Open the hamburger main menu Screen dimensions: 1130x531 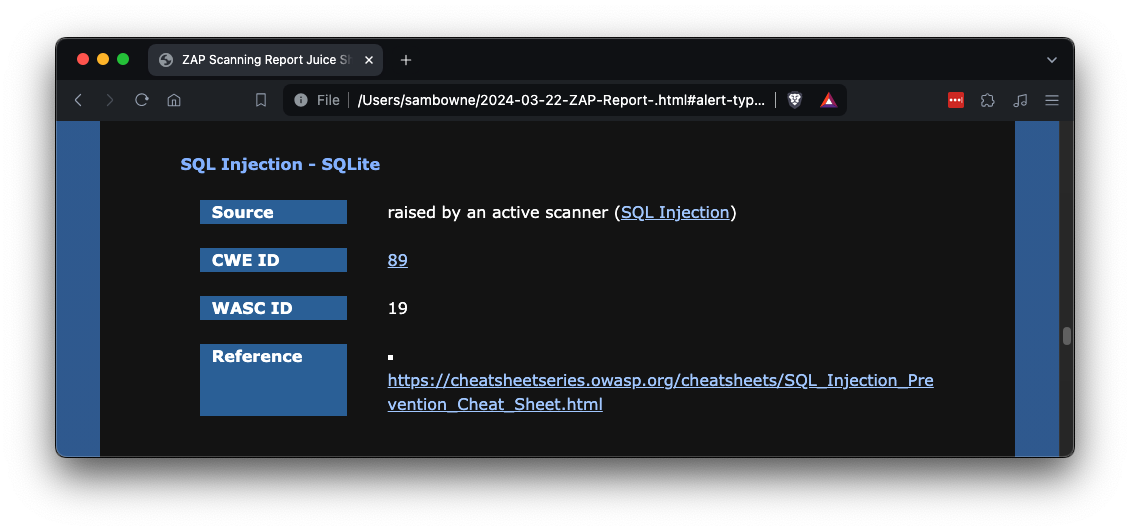(1052, 100)
